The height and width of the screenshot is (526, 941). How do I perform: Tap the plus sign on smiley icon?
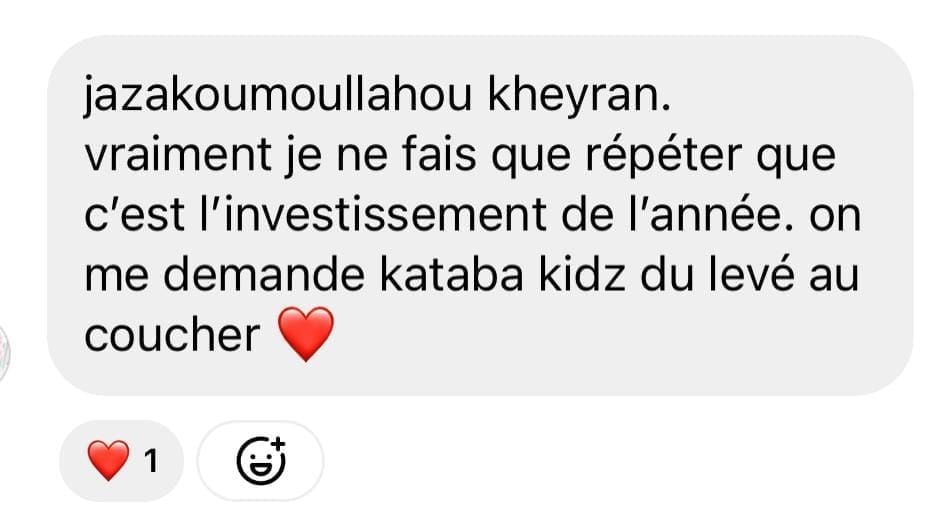click(x=277, y=445)
